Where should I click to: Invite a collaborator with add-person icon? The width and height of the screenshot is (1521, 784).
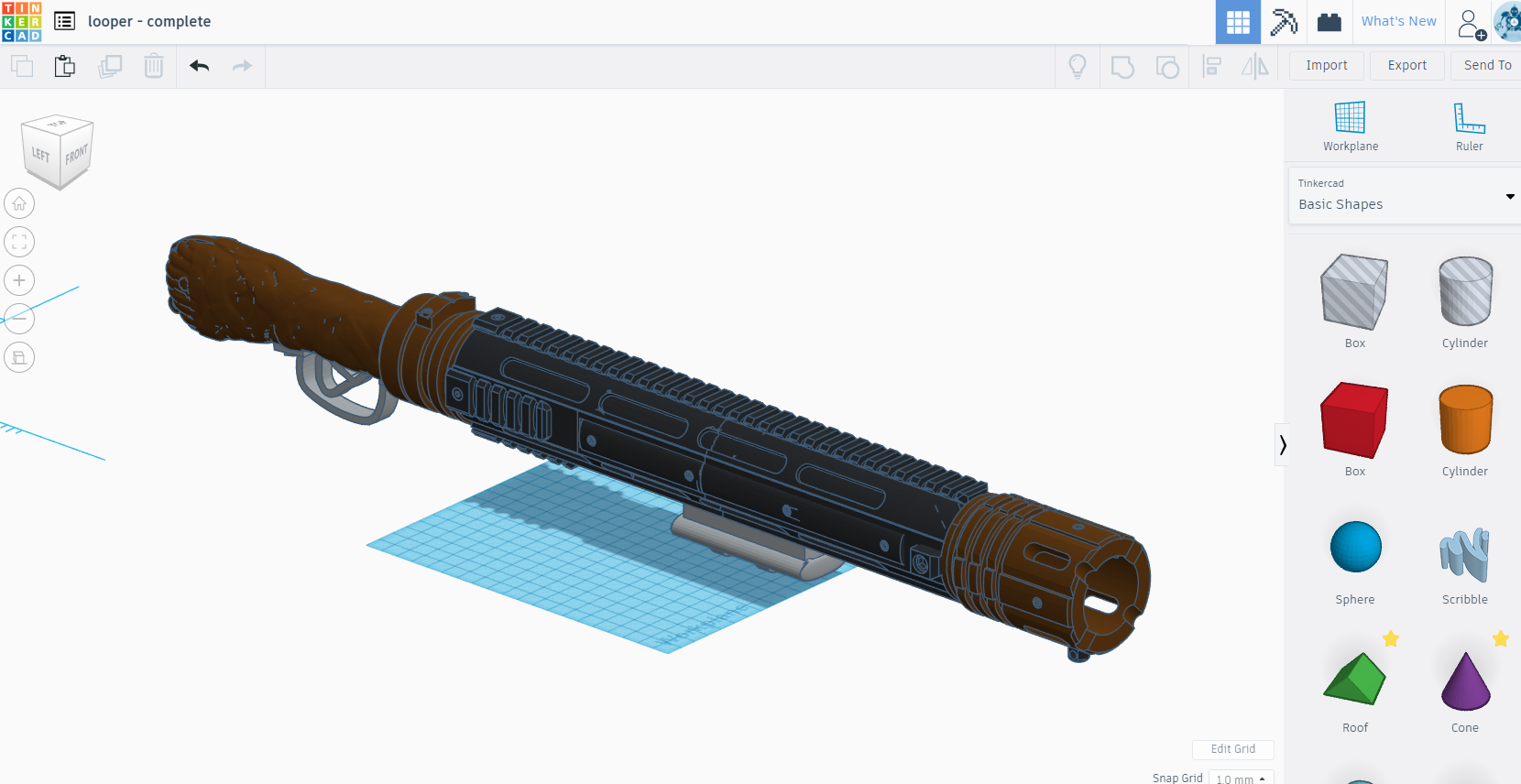[x=1471, y=24]
